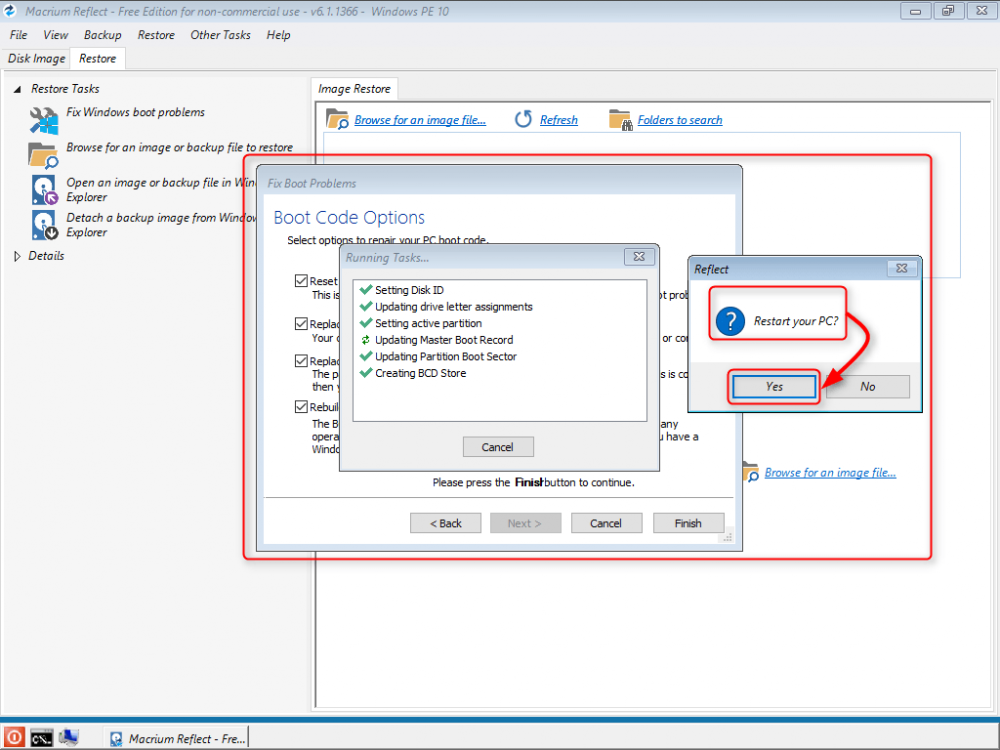Click the spinning progress icon beside Updating Master Boot Record
Screen dimensions: 1000x750
point(365,340)
